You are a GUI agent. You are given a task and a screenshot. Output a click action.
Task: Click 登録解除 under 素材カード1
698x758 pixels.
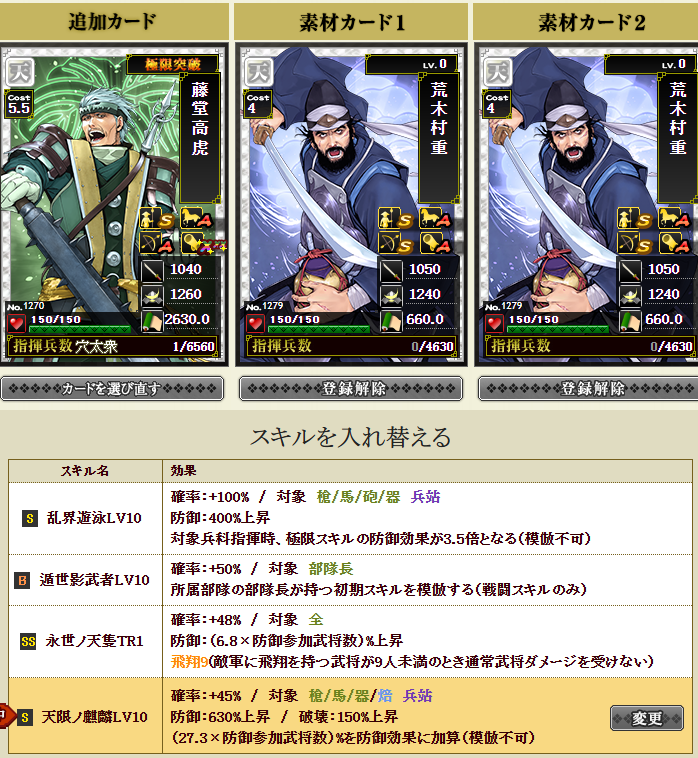351,389
